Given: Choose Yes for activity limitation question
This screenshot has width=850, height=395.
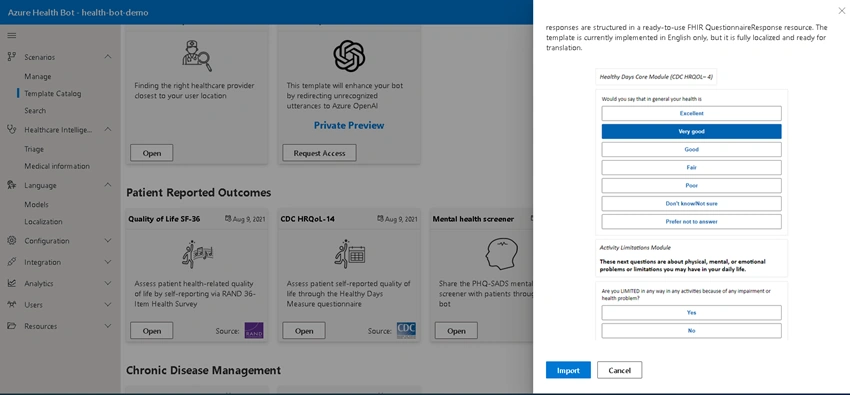Looking at the screenshot, I should point(691,313).
